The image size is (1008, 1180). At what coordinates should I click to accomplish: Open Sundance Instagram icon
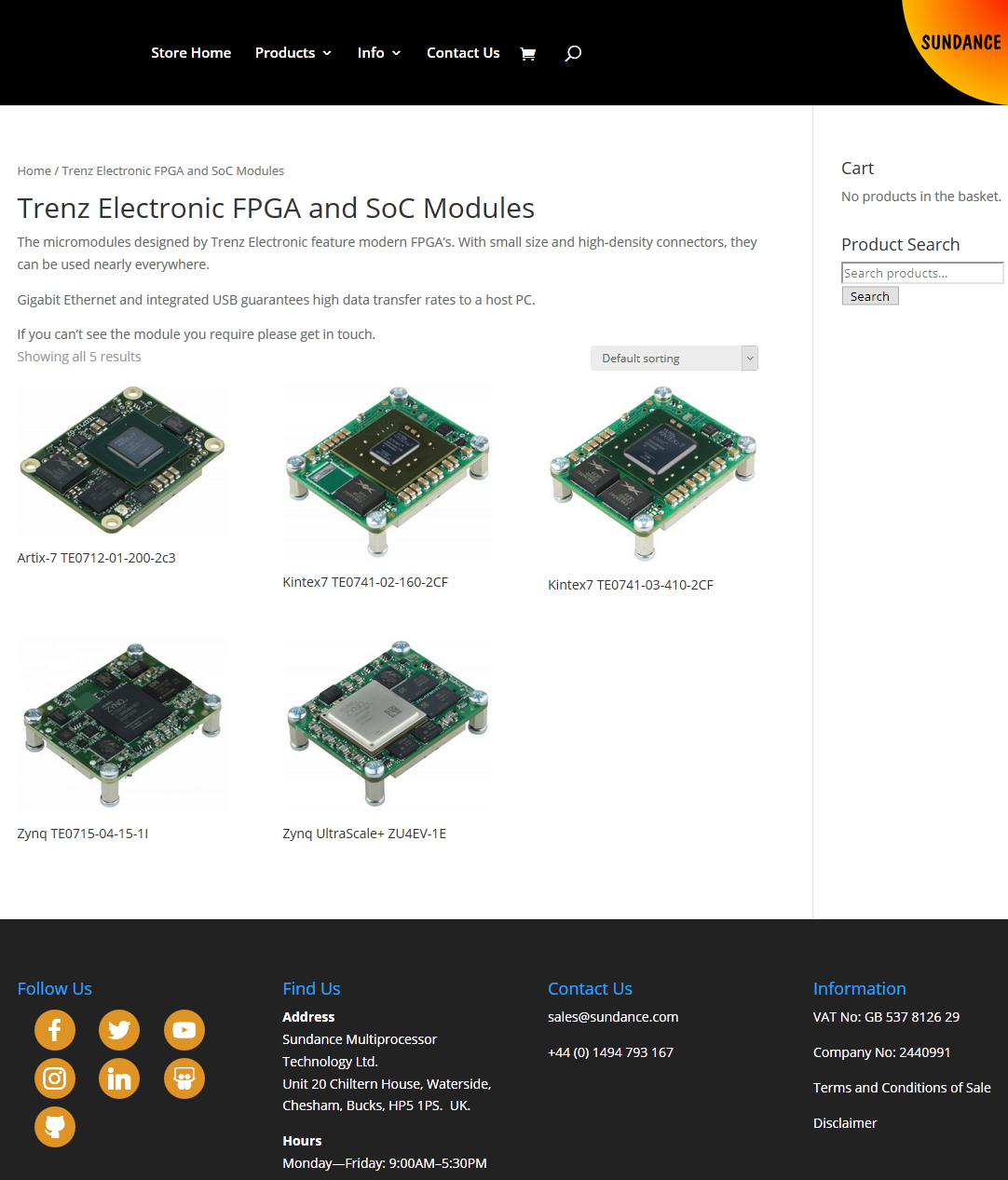[x=55, y=1078]
